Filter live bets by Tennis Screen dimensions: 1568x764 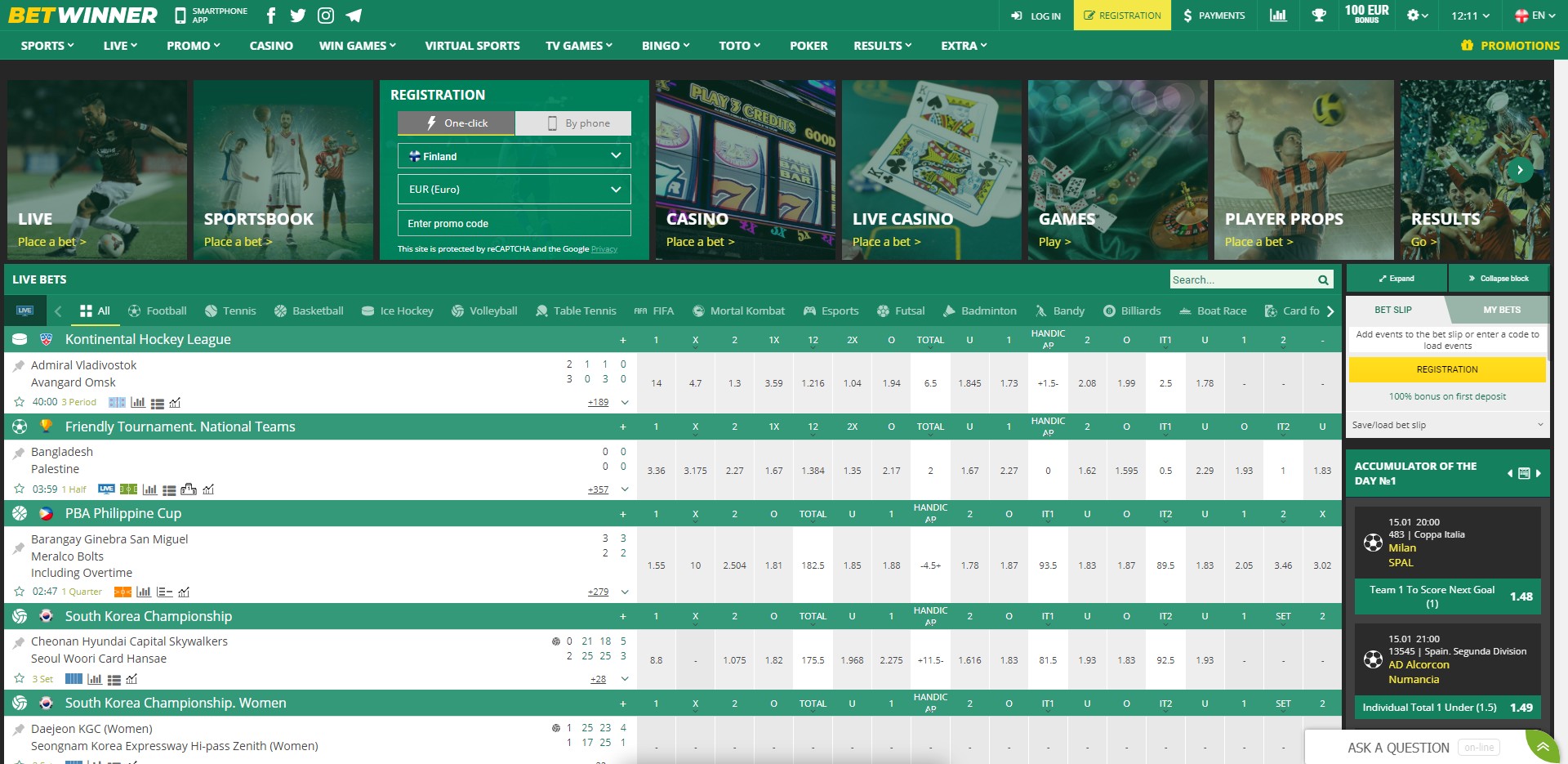[230, 311]
